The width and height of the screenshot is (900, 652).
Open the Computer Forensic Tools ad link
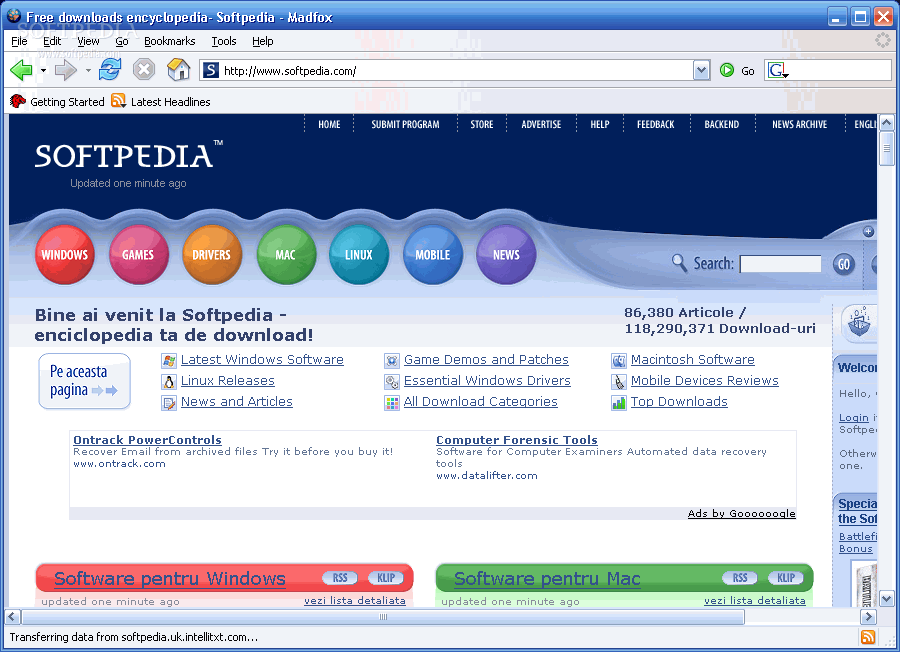(517, 440)
